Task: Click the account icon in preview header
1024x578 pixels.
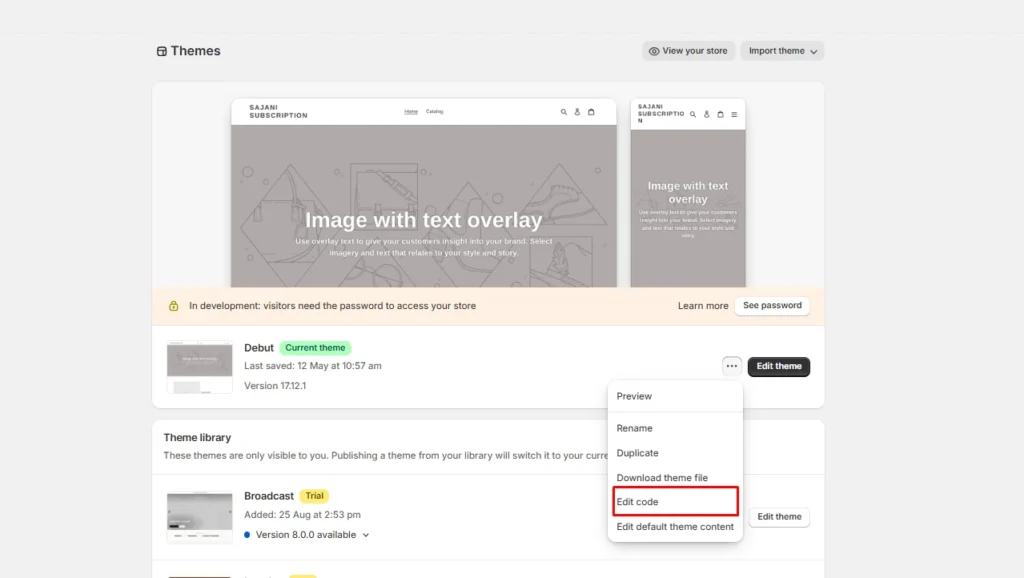Action: pyautogui.click(x=577, y=112)
